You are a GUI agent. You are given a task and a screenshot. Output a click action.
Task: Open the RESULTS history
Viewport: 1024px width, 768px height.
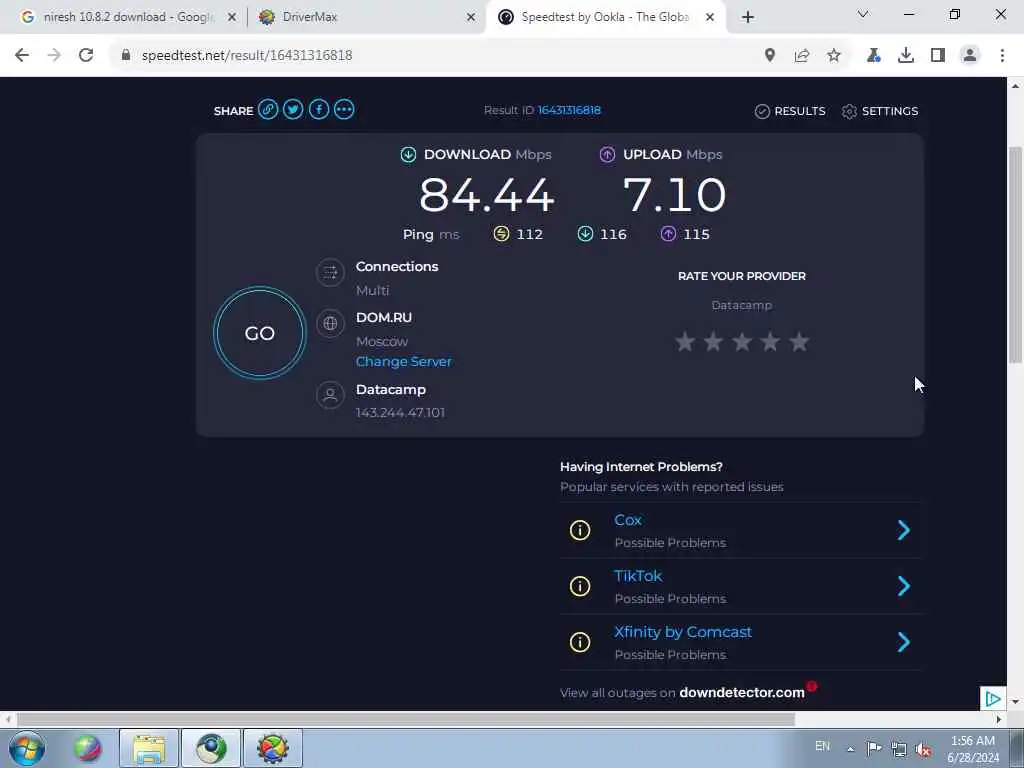click(790, 111)
